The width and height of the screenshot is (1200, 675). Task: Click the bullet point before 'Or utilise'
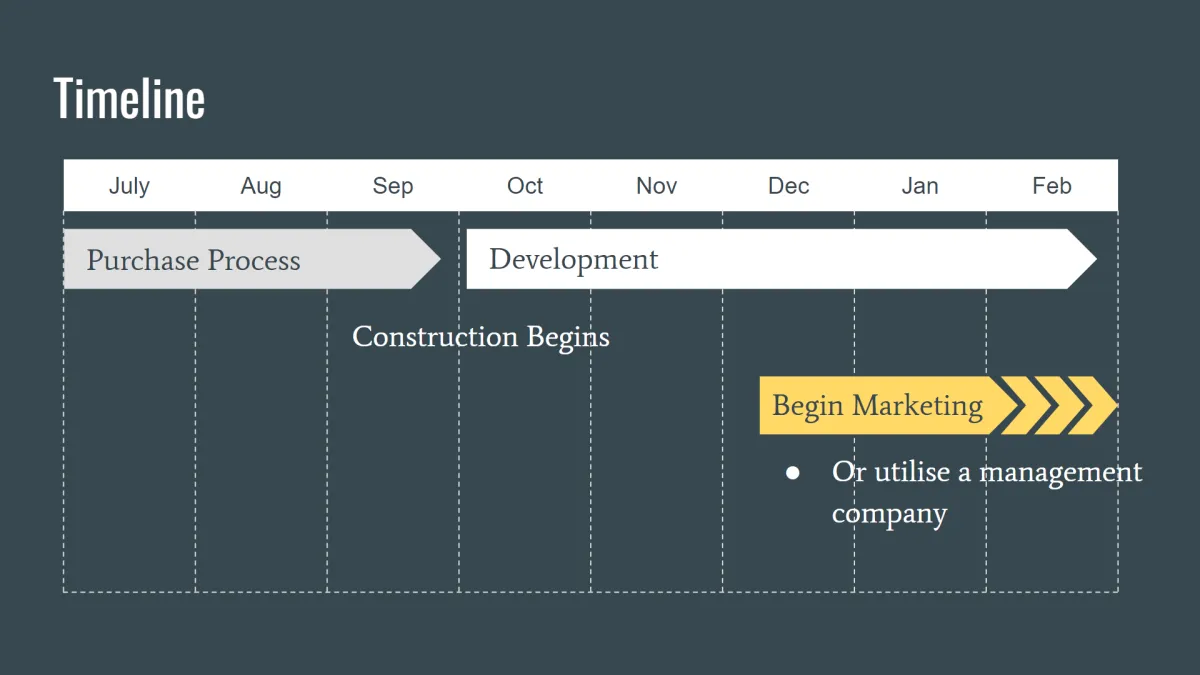[793, 472]
